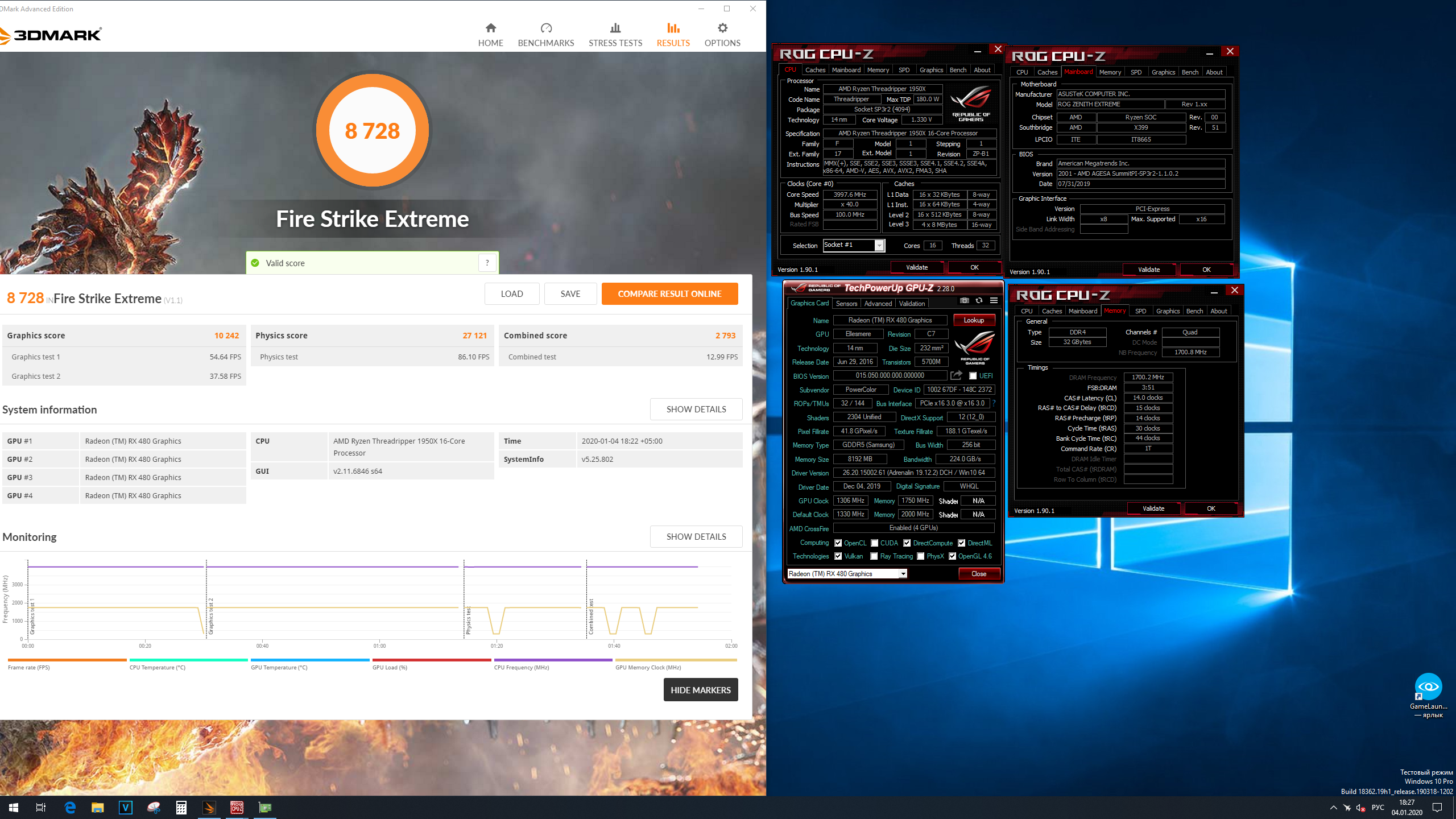Click the Lookup button in GPU-Z

click(x=974, y=320)
